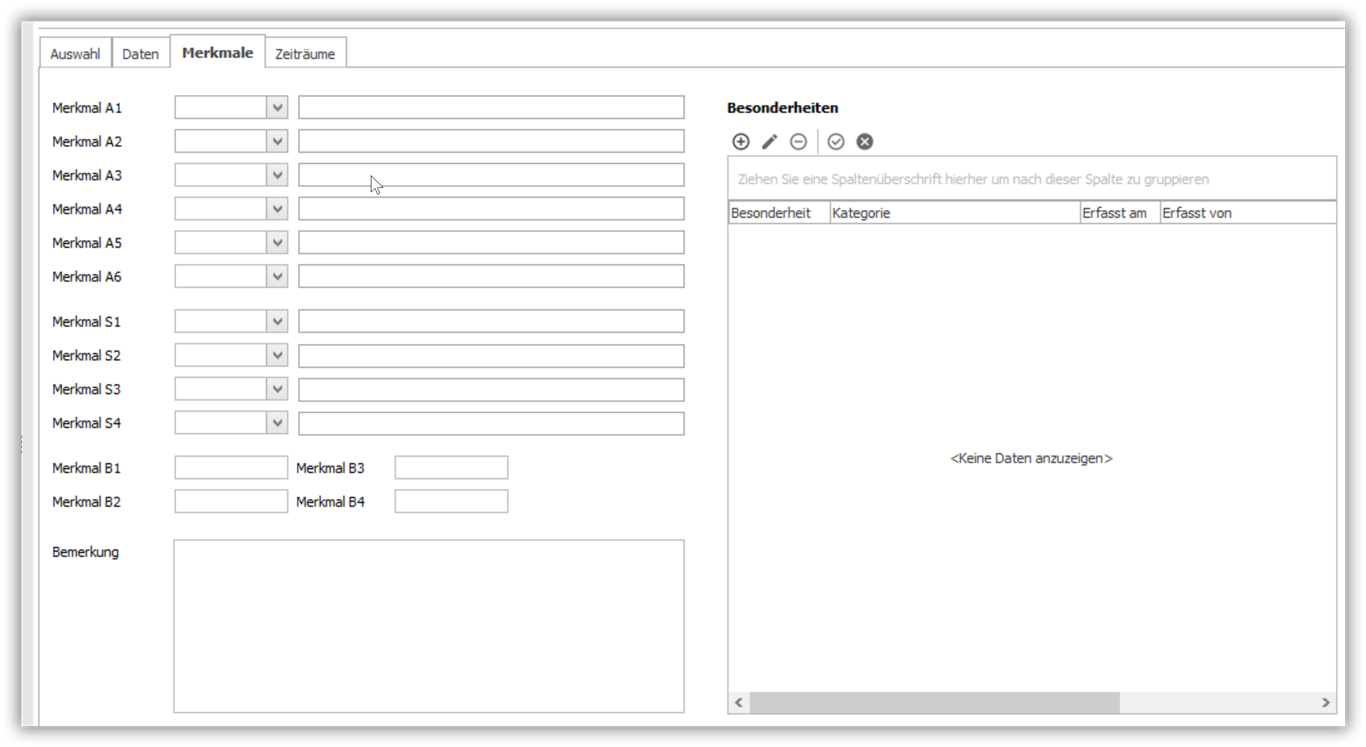Switch to the Daten tab

140,54
